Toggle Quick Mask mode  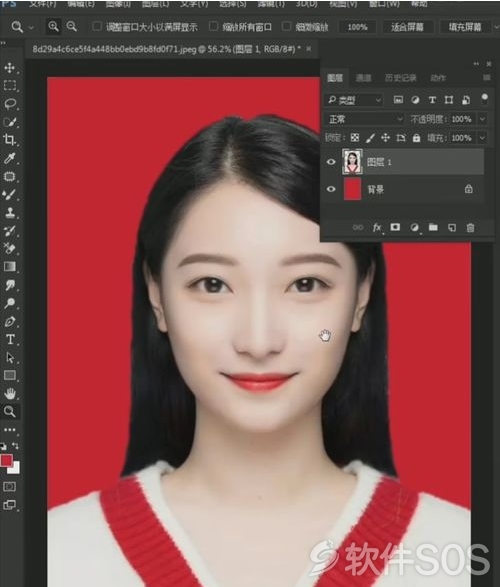[x=9, y=487]
